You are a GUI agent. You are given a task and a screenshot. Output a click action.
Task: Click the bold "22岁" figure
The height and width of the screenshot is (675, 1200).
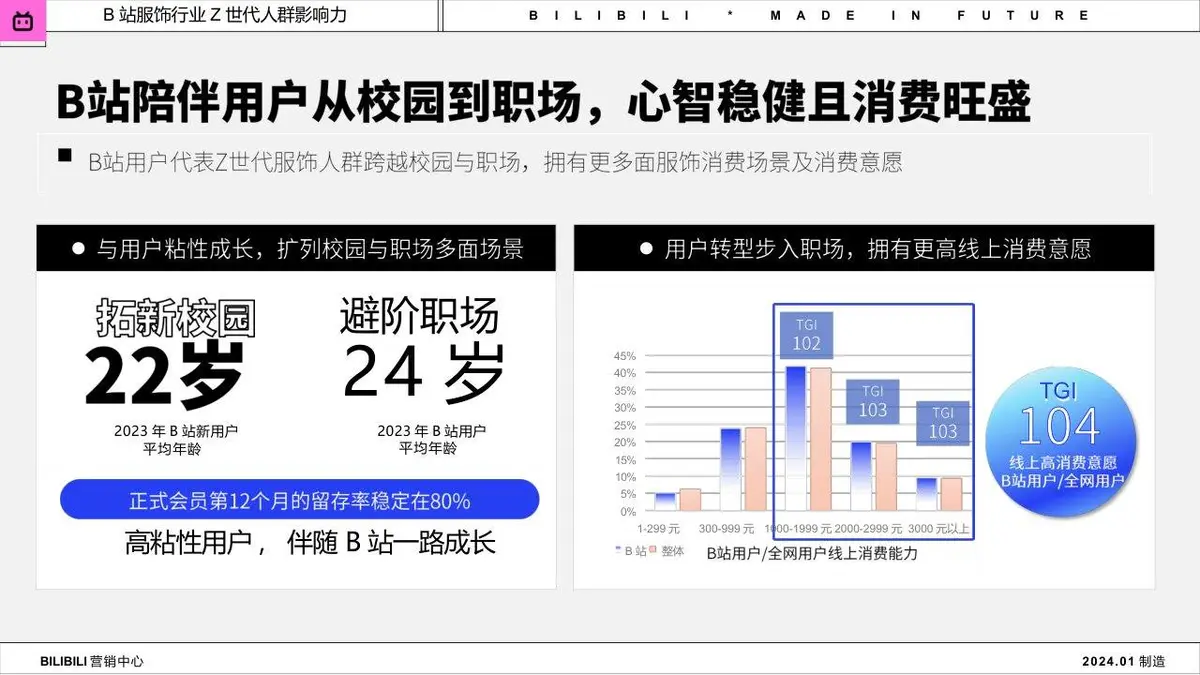coord(164,376)
